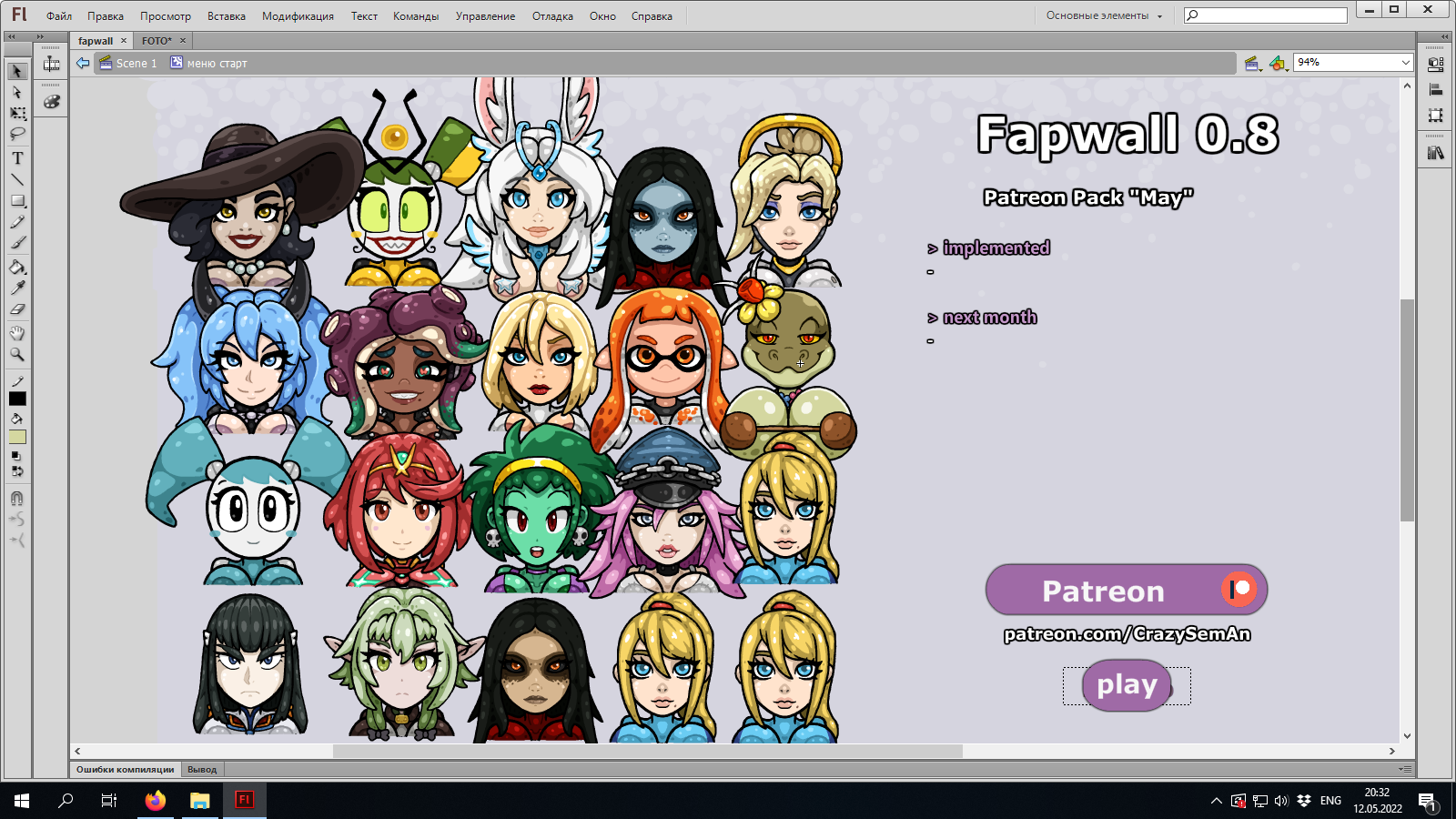The width and height of the screenshot is (1456, 819).
Task: Toggle Snap to Objects magnet
Action: 17,498
